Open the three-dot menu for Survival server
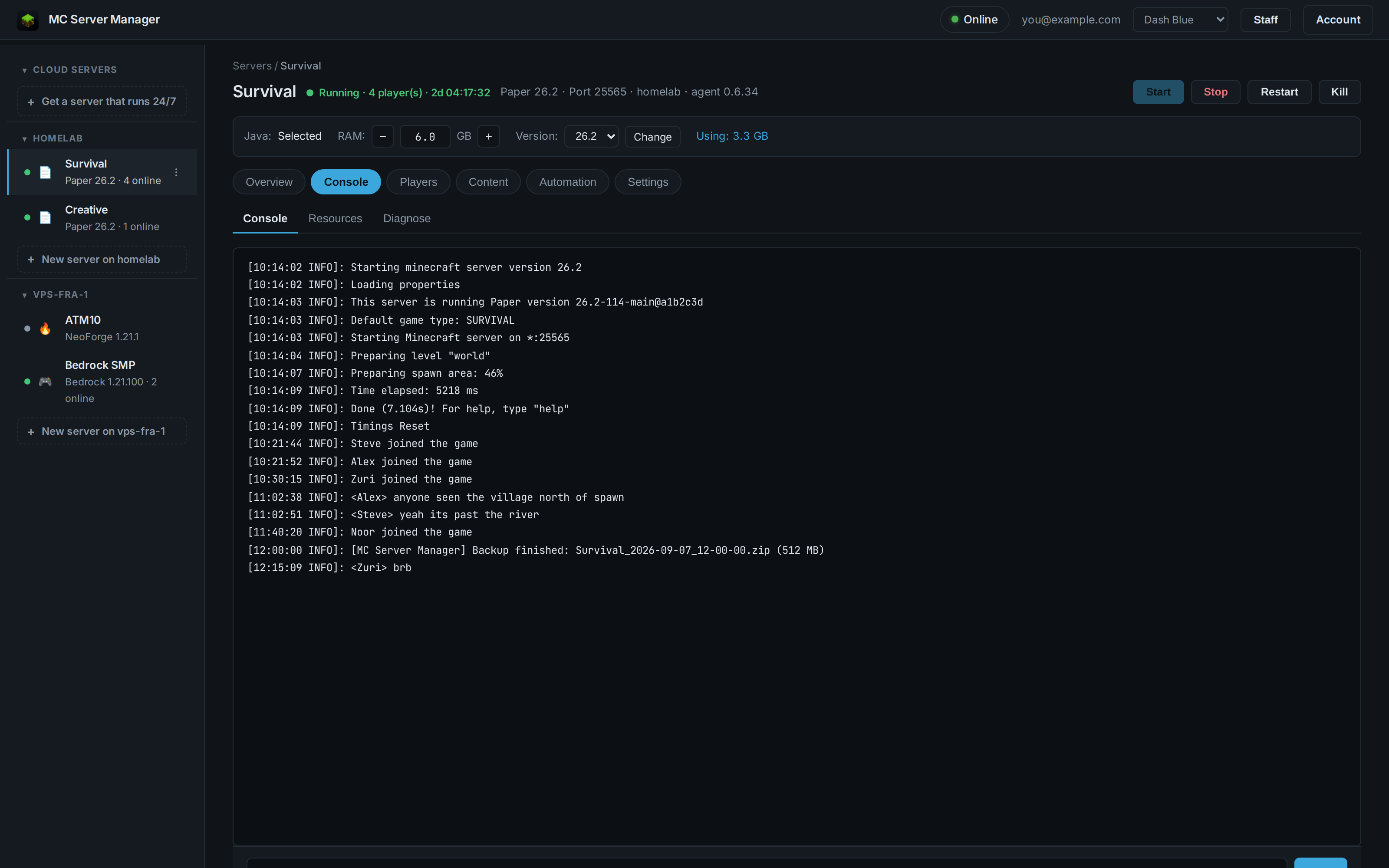 point(176,172)
